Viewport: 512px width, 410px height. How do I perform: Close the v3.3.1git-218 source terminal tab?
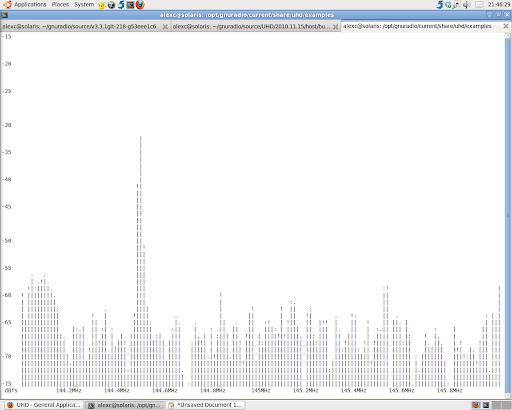165,27
